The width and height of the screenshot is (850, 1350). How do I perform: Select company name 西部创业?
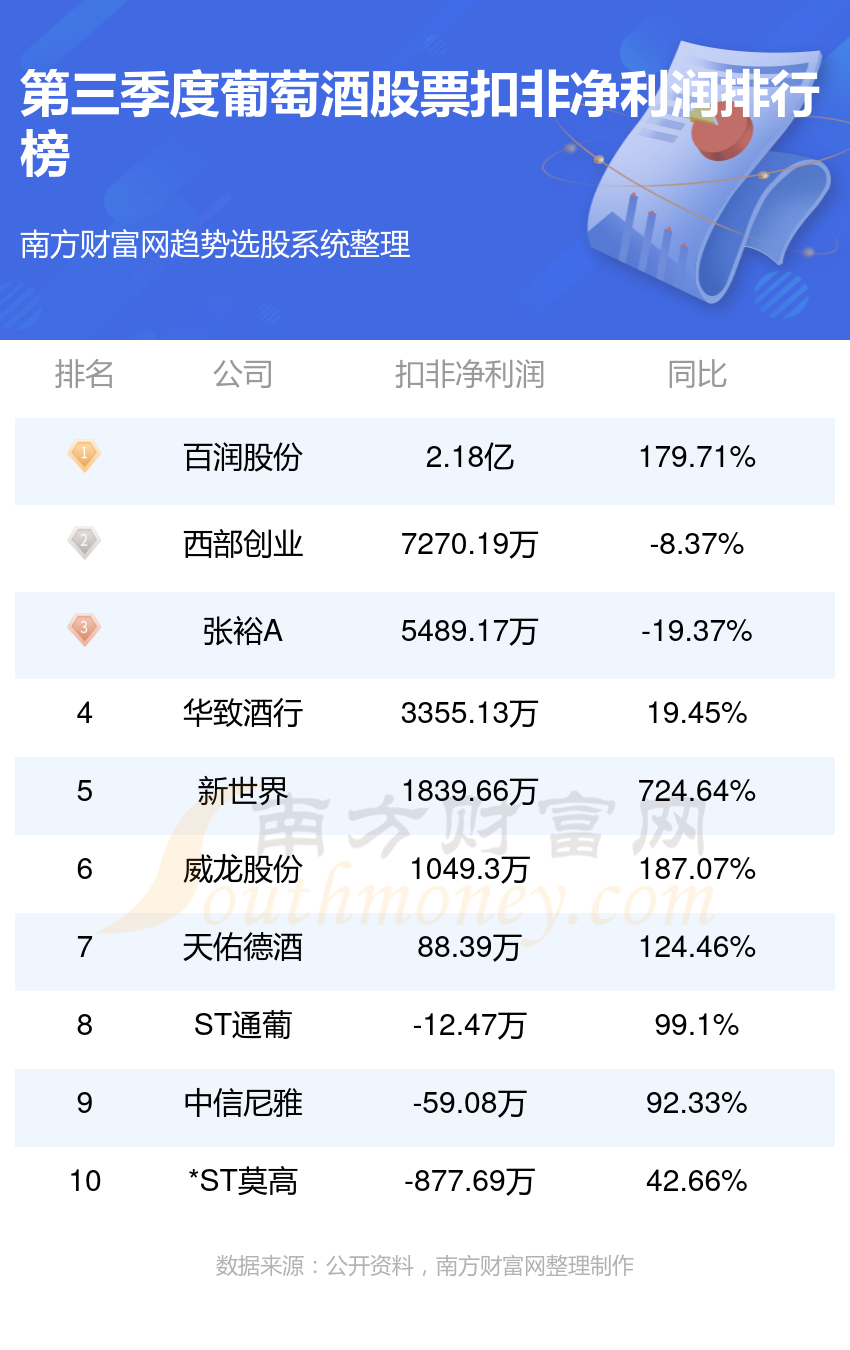(243, 544)
